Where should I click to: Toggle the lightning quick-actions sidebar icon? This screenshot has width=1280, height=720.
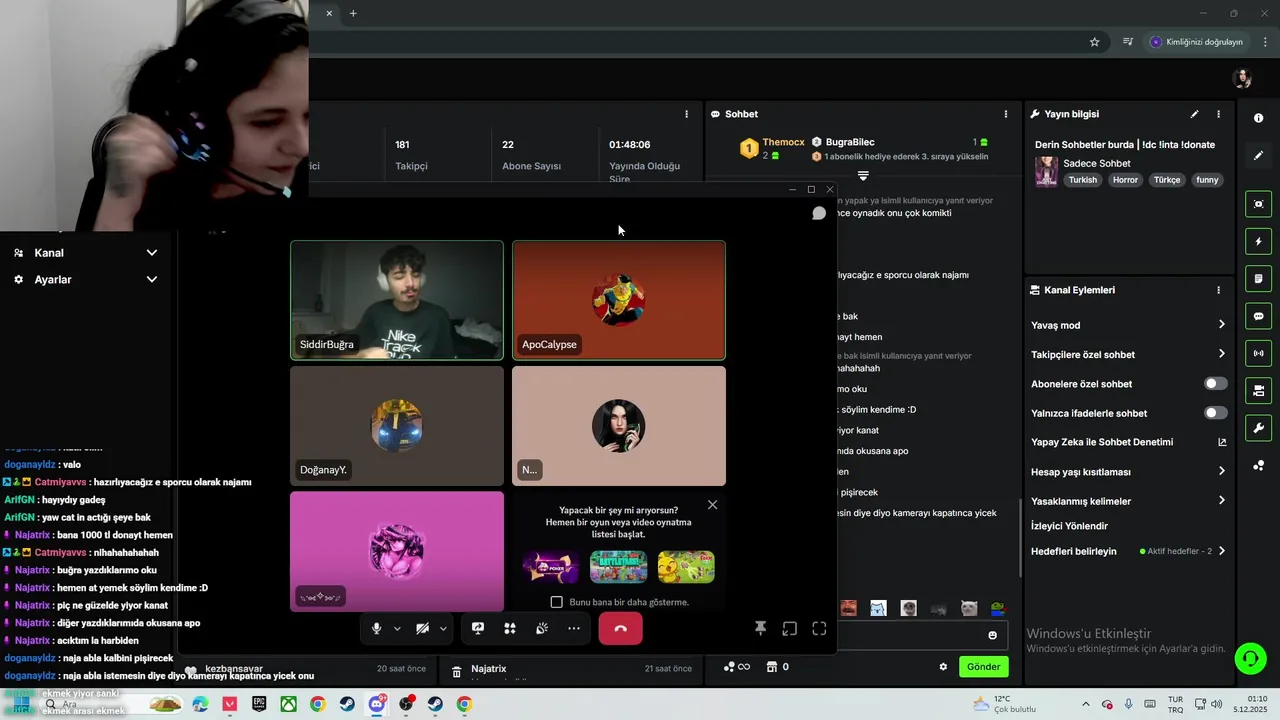(x=1258, y=241)
